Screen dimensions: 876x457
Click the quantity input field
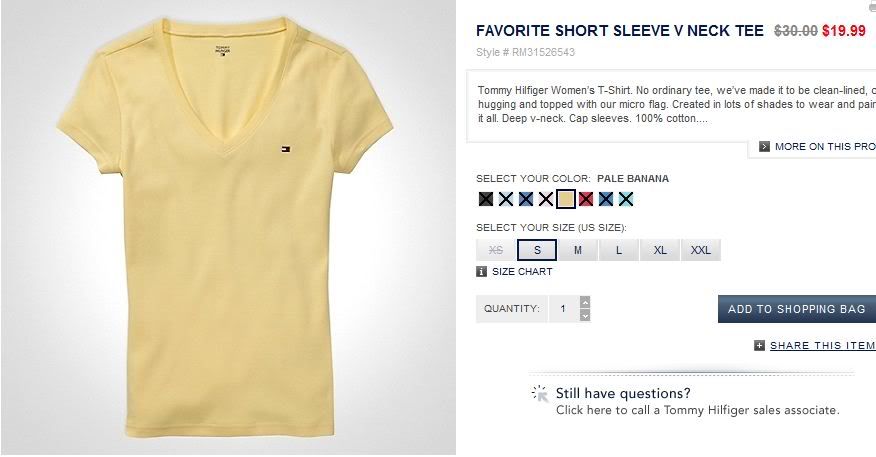click(564, 309)
